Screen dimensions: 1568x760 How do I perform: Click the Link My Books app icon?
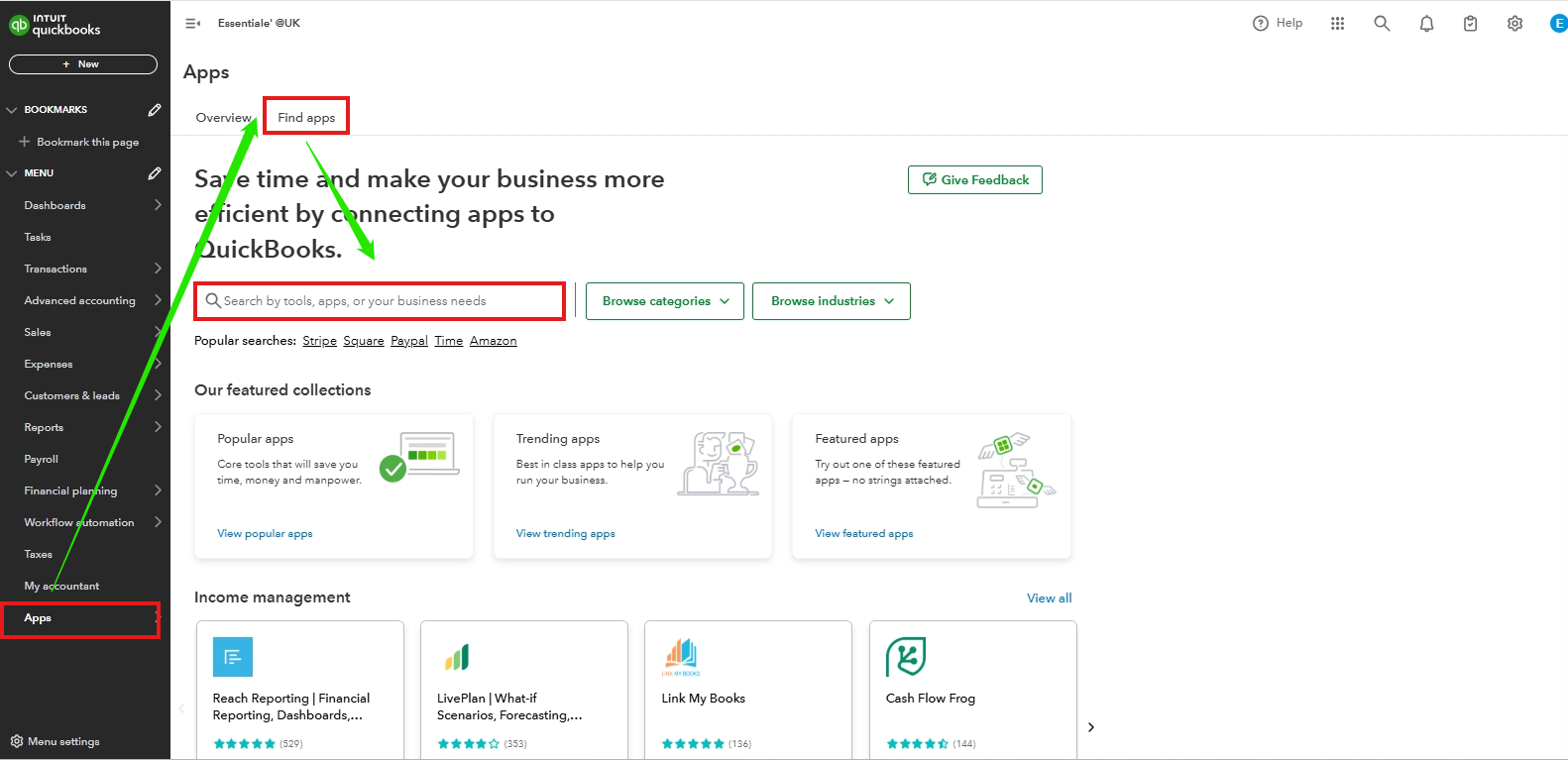681,656
